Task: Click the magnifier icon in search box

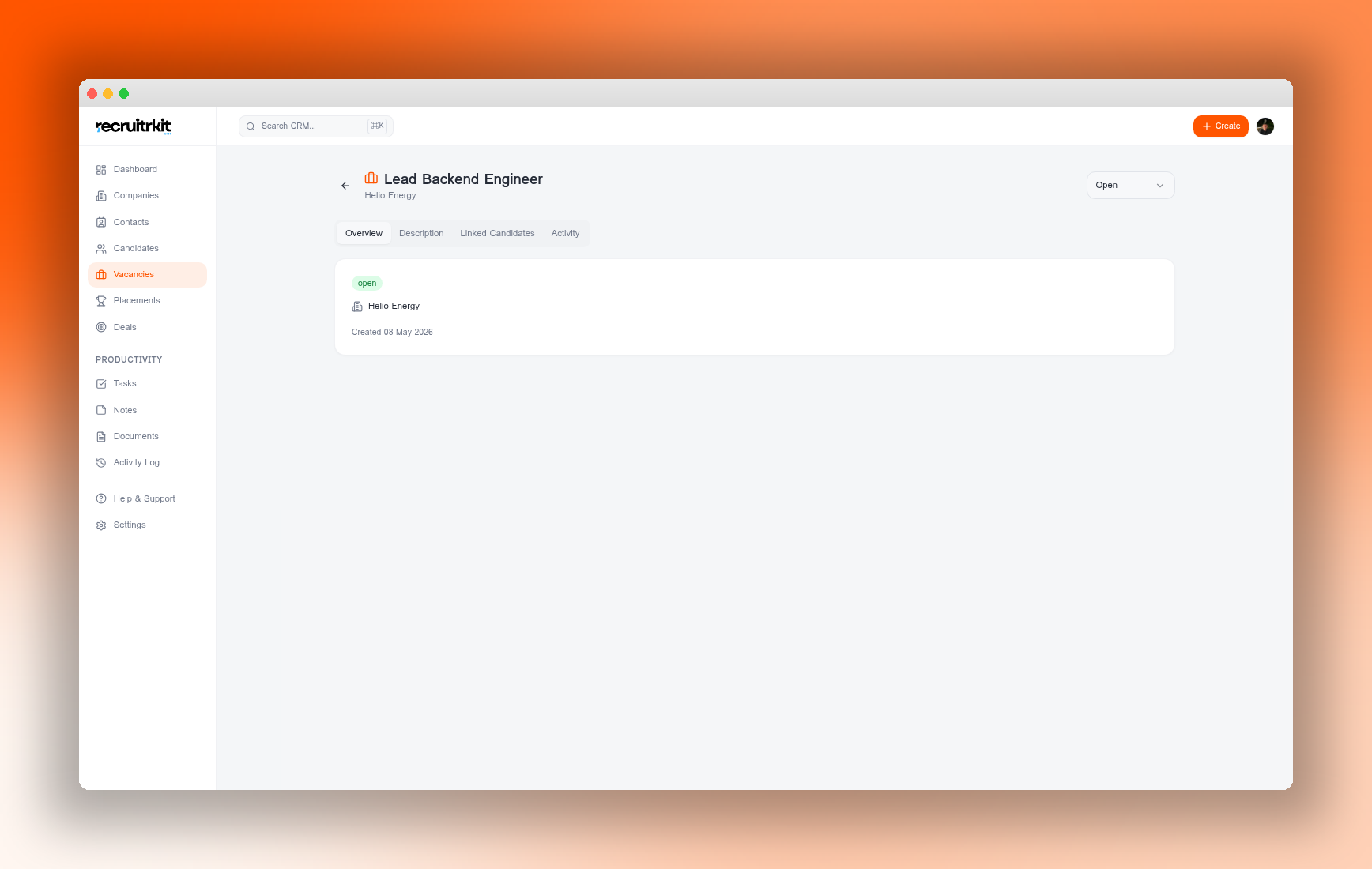Action: pos(251,126)
